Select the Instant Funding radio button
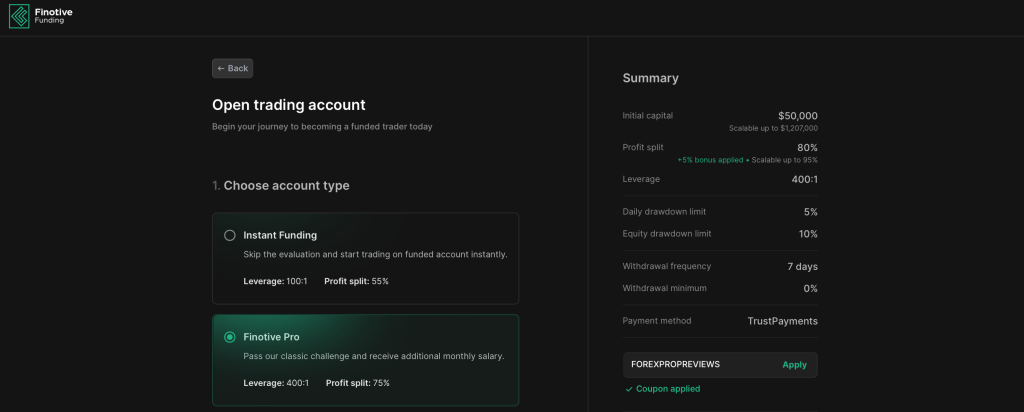The image size is (1024, 412). pos(229,235)
